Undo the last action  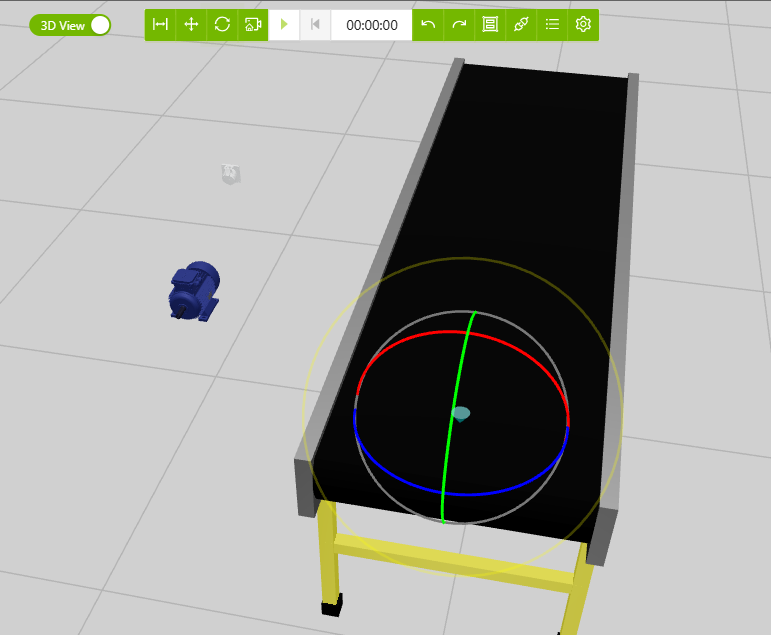pos(428,25)
